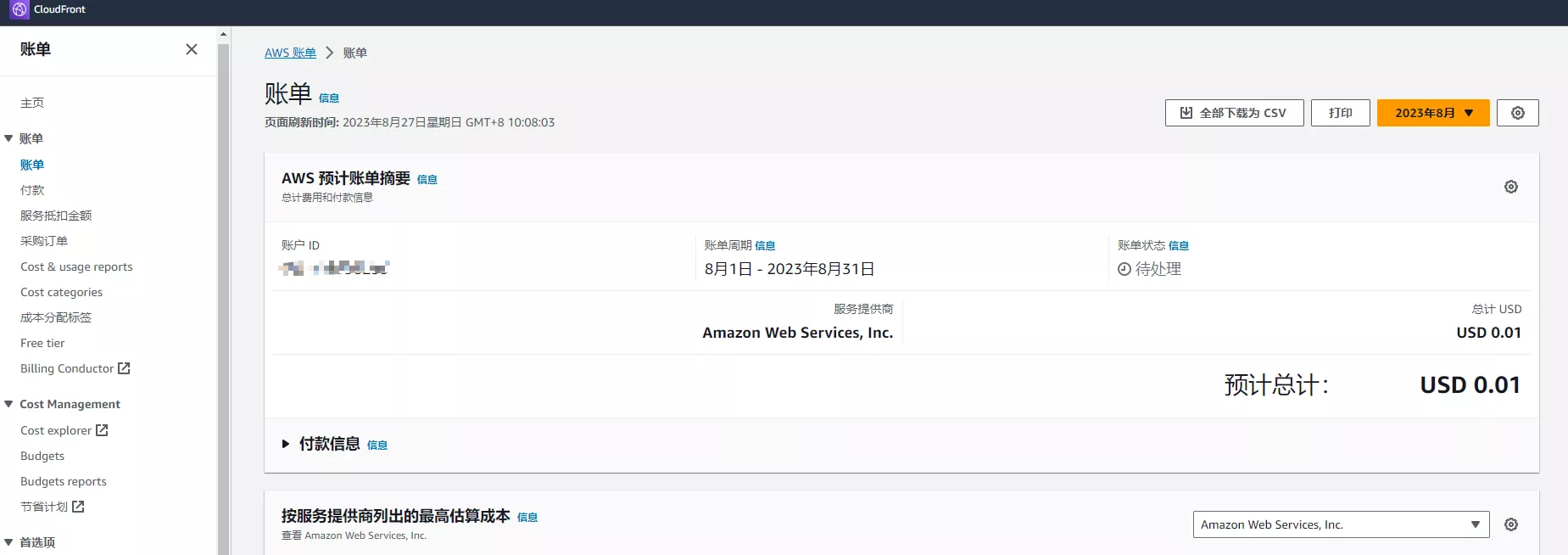
Task: Click the CloudFront service icon
Action: (20, 9)
